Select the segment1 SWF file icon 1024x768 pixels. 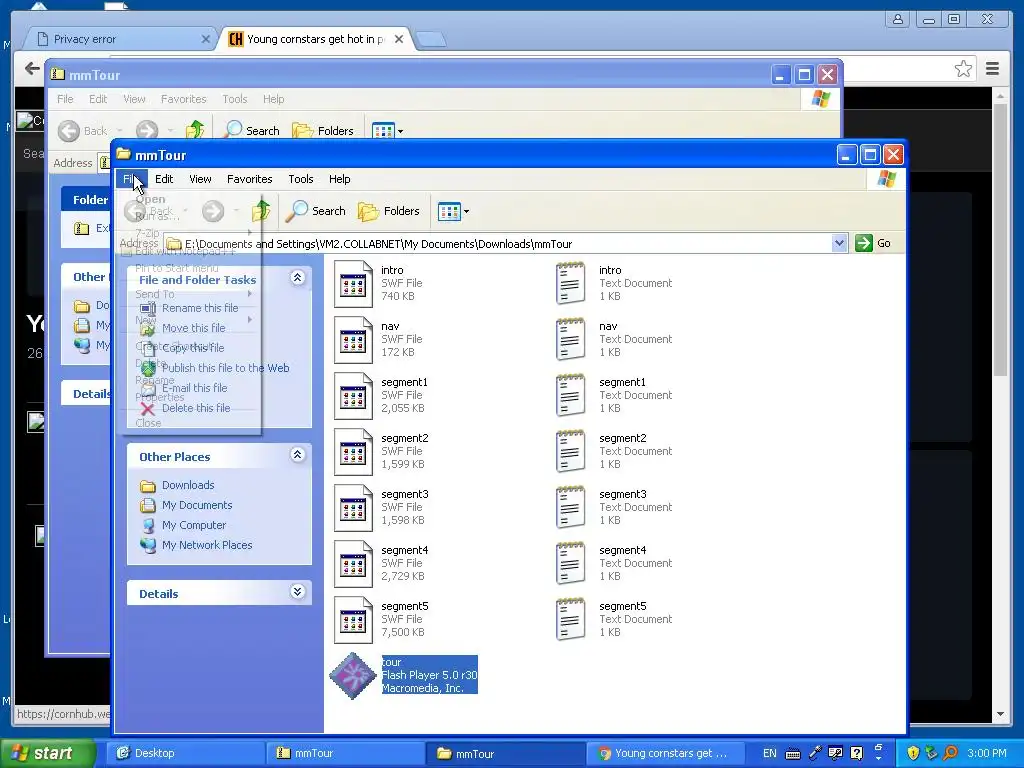353,396
